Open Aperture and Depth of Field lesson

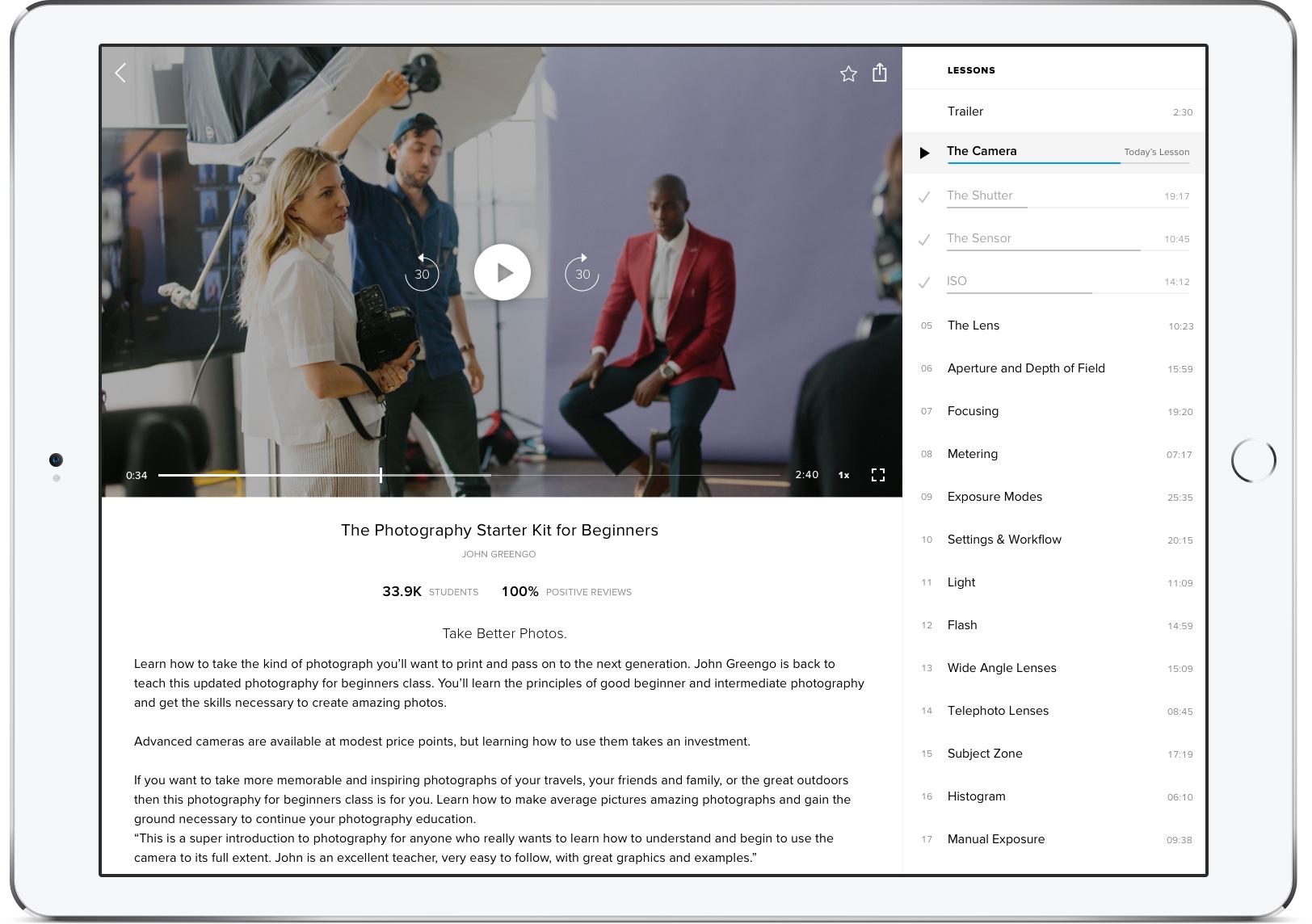[1026, 368]
